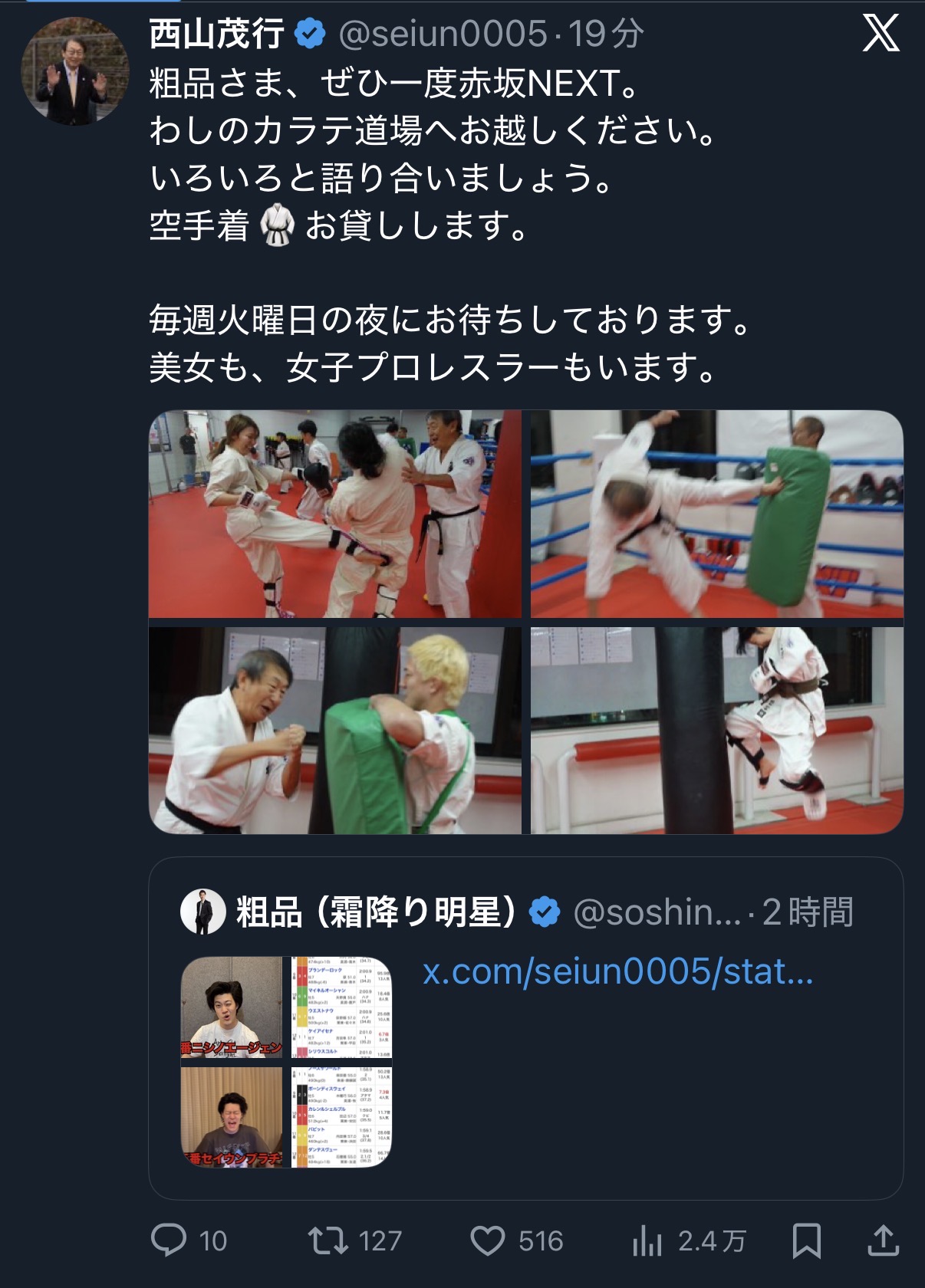Bookmark this post

[806, 1240]
